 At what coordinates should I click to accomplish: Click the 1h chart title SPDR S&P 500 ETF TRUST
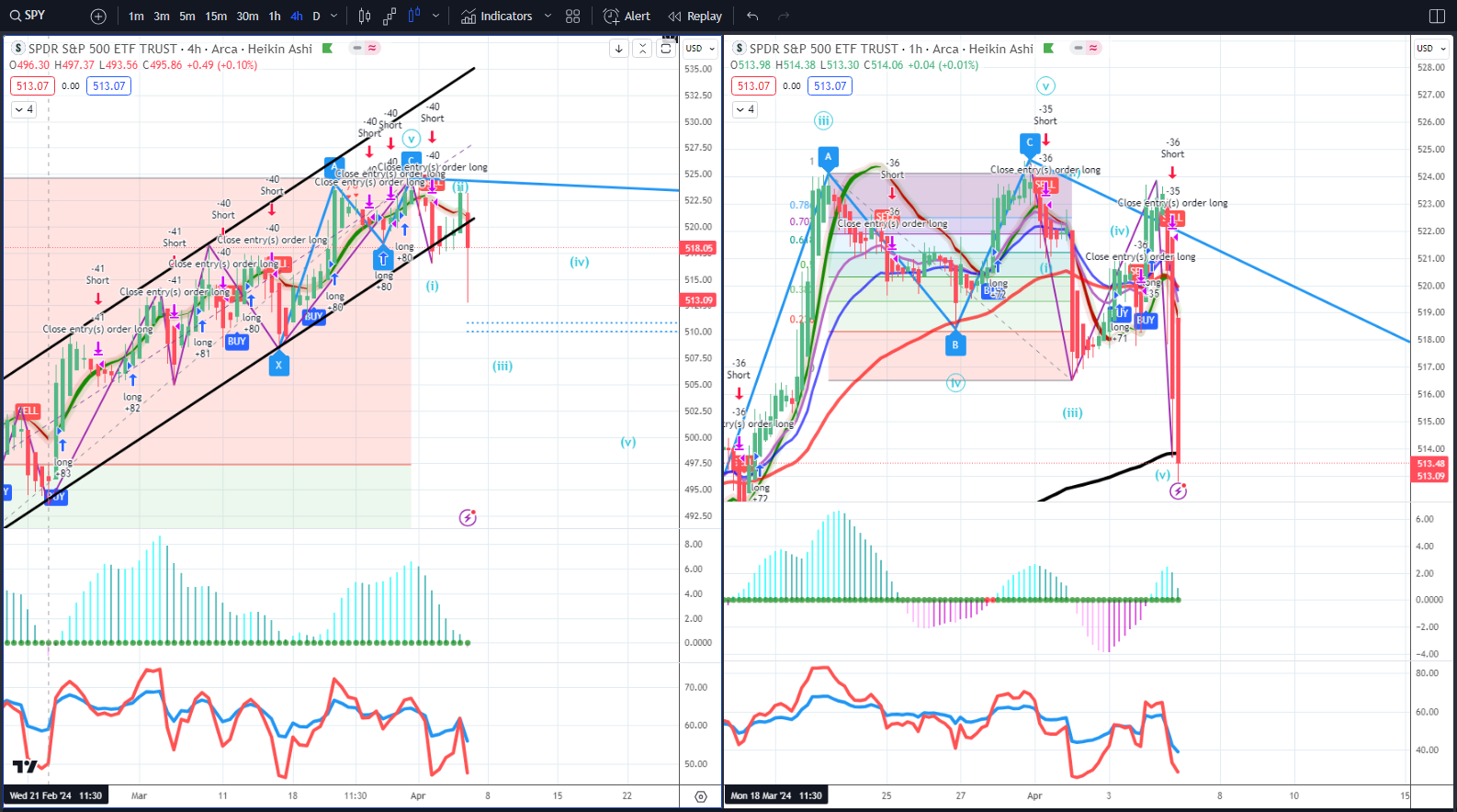coord(824,49)
